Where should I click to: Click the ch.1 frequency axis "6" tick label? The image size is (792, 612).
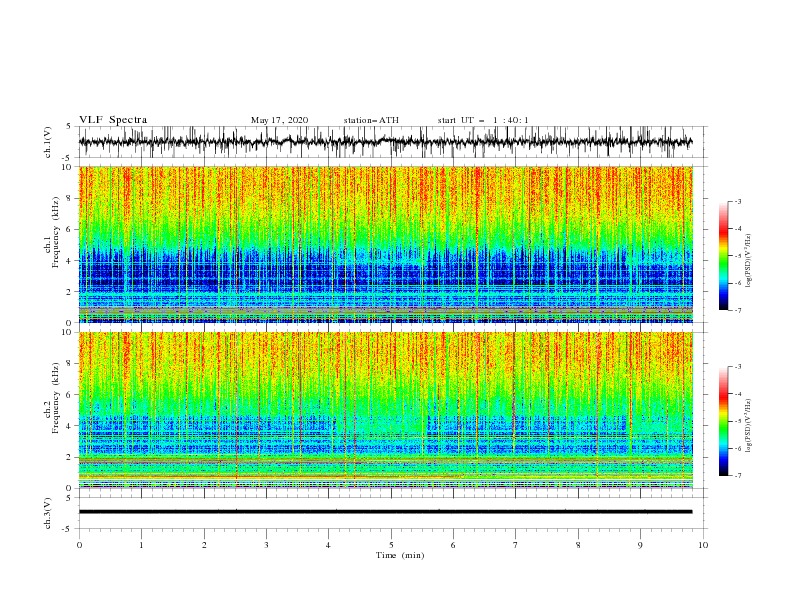pos(70,229)
